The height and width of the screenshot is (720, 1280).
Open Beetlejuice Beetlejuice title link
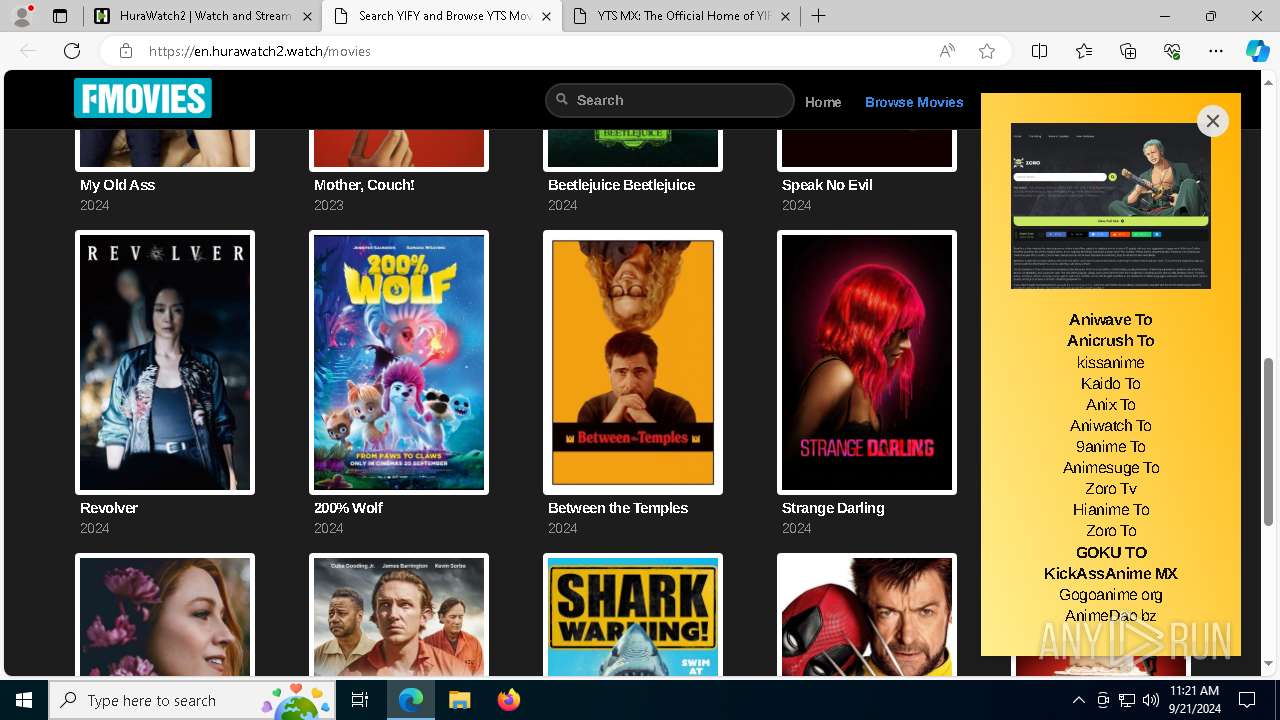621,185
